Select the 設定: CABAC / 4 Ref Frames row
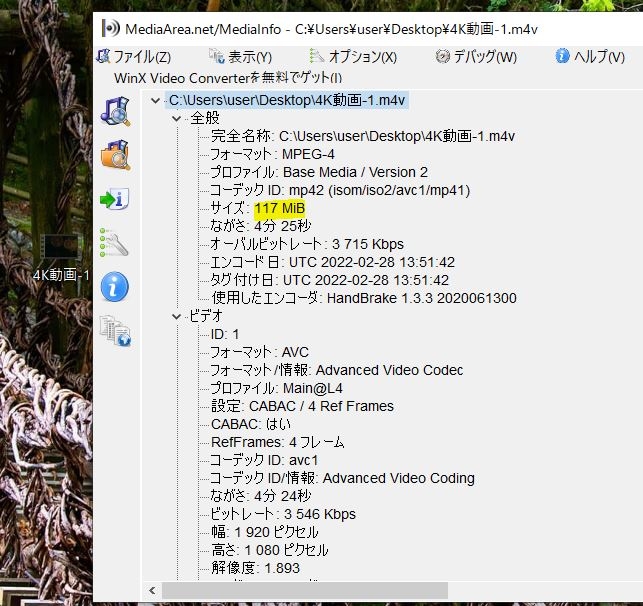The image size is (643, 606). coord(303,406)
